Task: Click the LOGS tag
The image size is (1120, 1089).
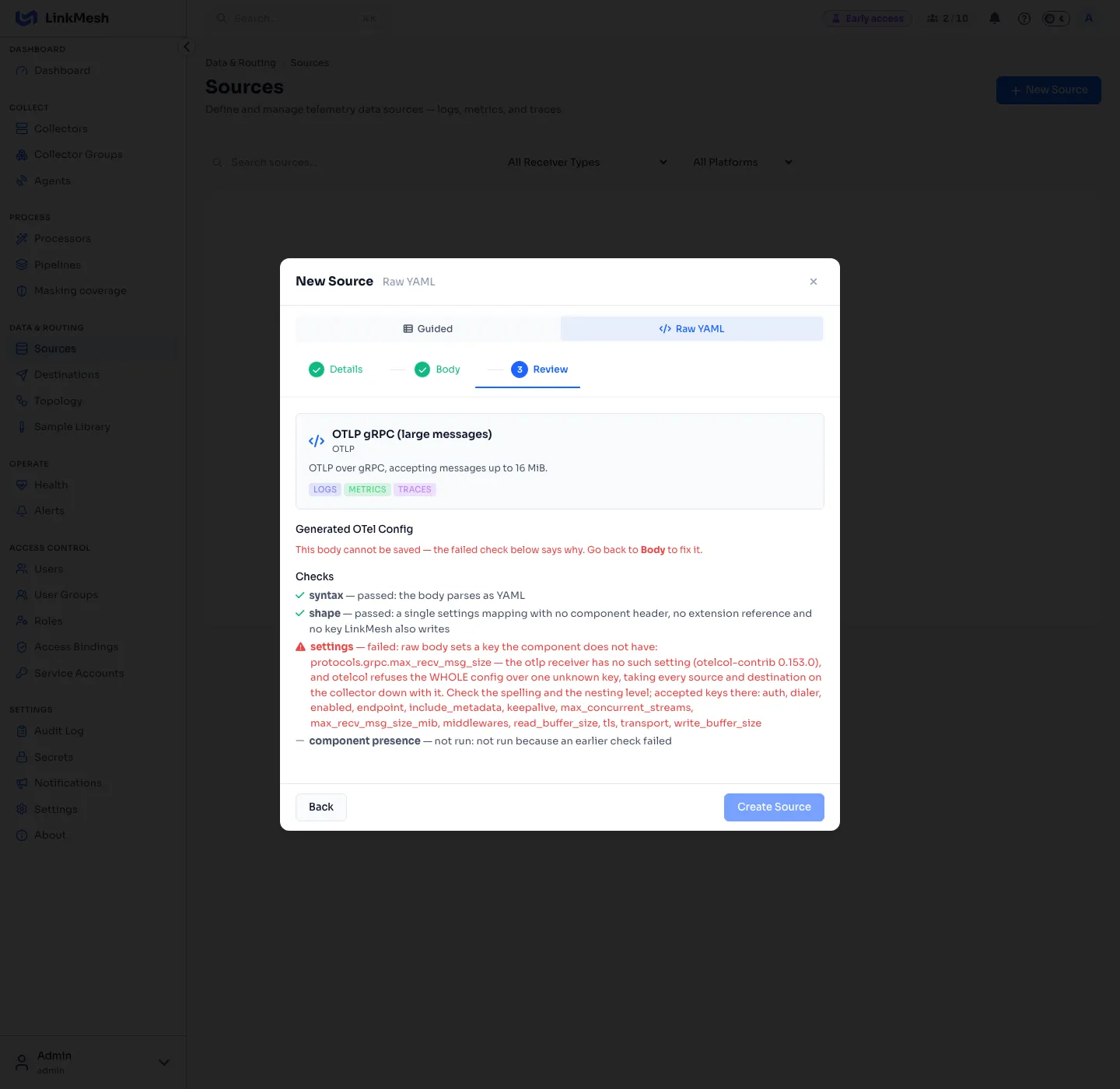Action: point(325,490)
